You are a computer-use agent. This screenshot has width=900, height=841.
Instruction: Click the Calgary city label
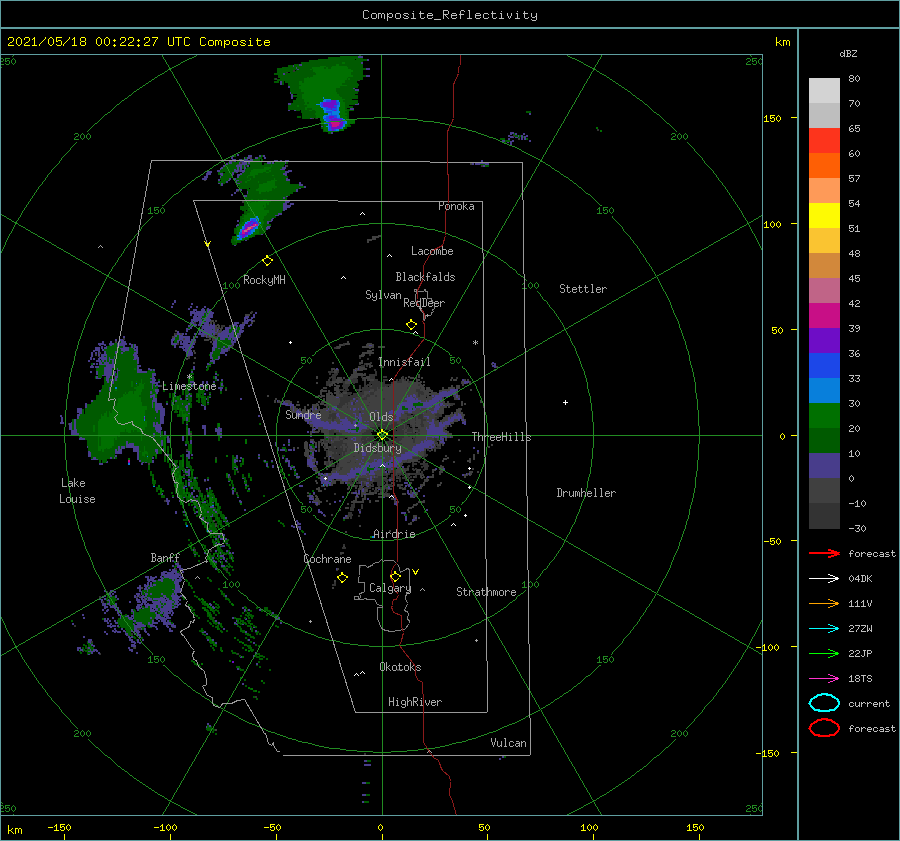[390, 588]
